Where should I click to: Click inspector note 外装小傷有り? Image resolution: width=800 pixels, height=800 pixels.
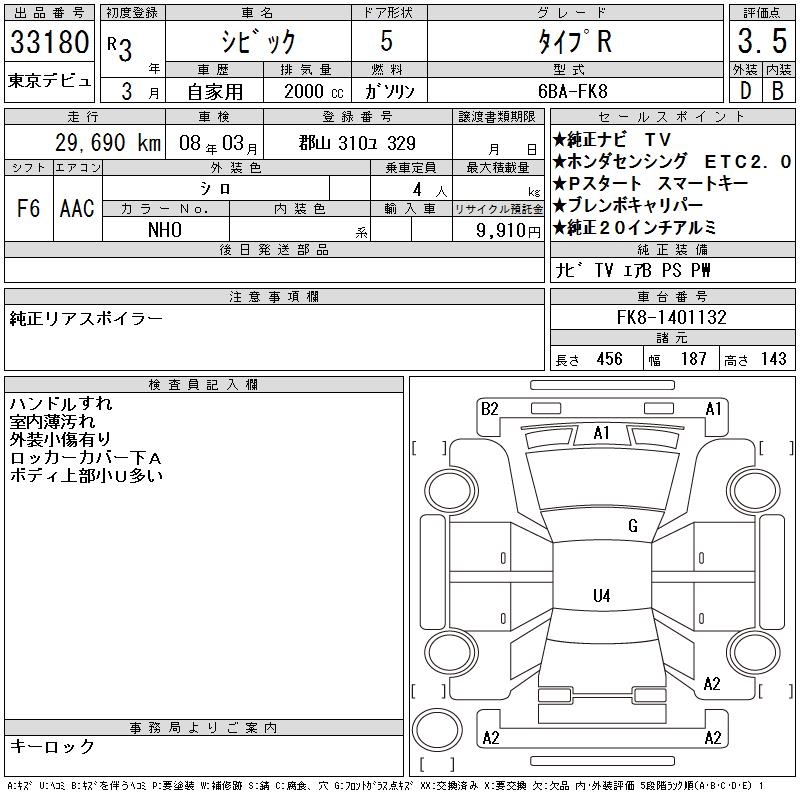coord(60,439)
